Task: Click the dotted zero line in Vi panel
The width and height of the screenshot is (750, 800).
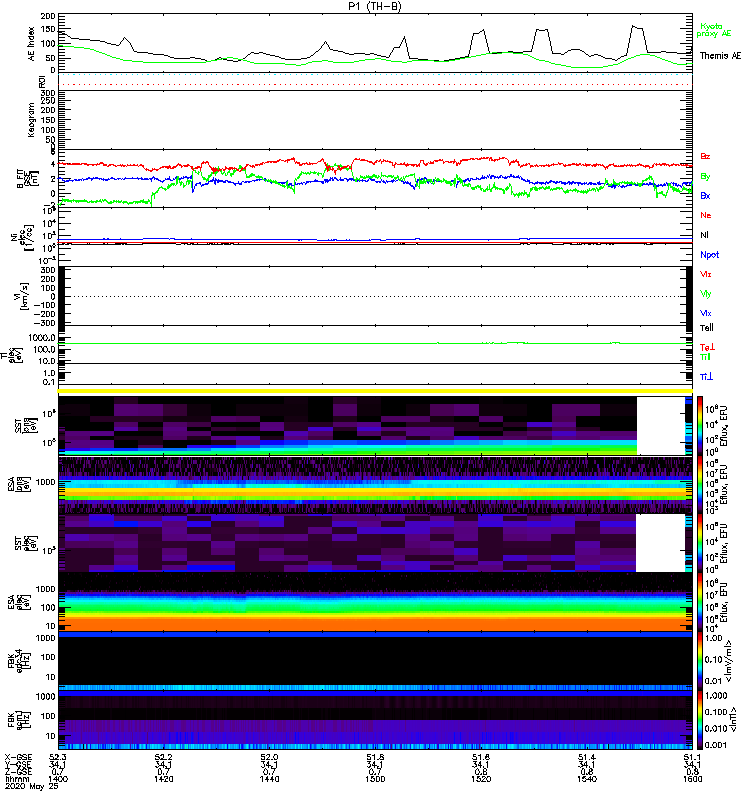Action: 375,296
